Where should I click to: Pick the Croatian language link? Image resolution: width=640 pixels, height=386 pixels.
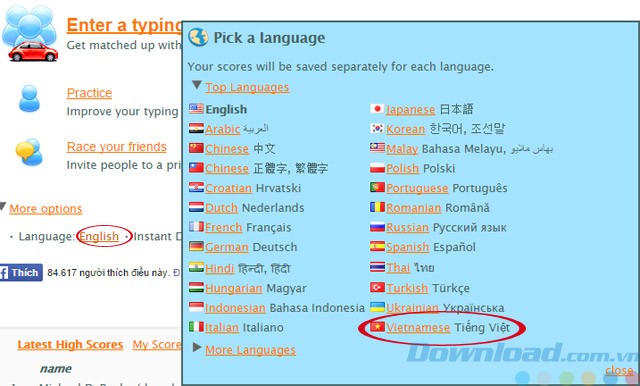pyautogui.click(x=228, y=188)
